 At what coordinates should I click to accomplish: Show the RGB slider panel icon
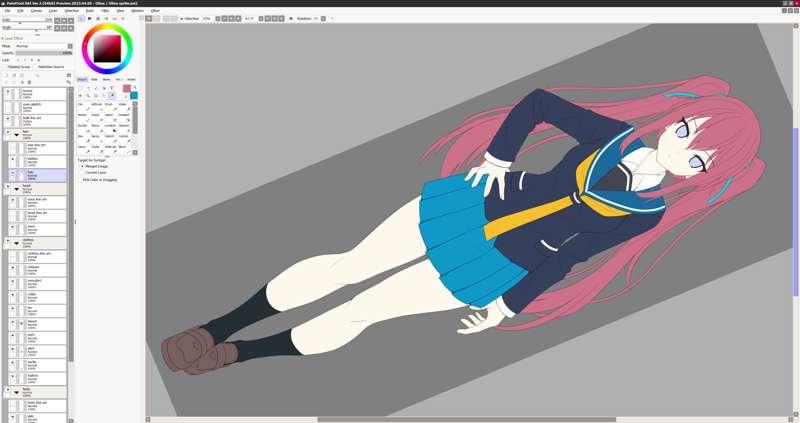[89, 18]
